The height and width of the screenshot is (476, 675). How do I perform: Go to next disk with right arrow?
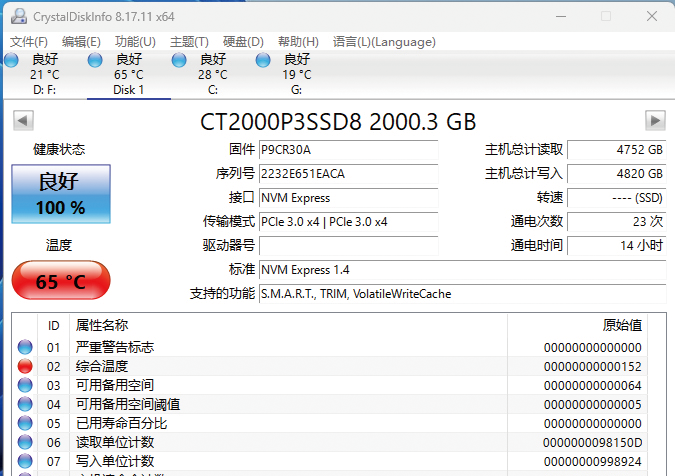click(655, 121)
